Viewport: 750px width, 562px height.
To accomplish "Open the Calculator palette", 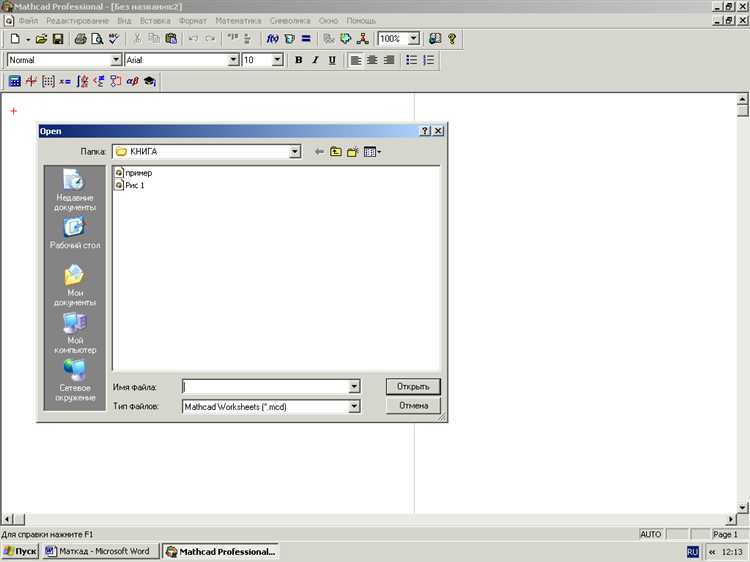I will 14,81.
